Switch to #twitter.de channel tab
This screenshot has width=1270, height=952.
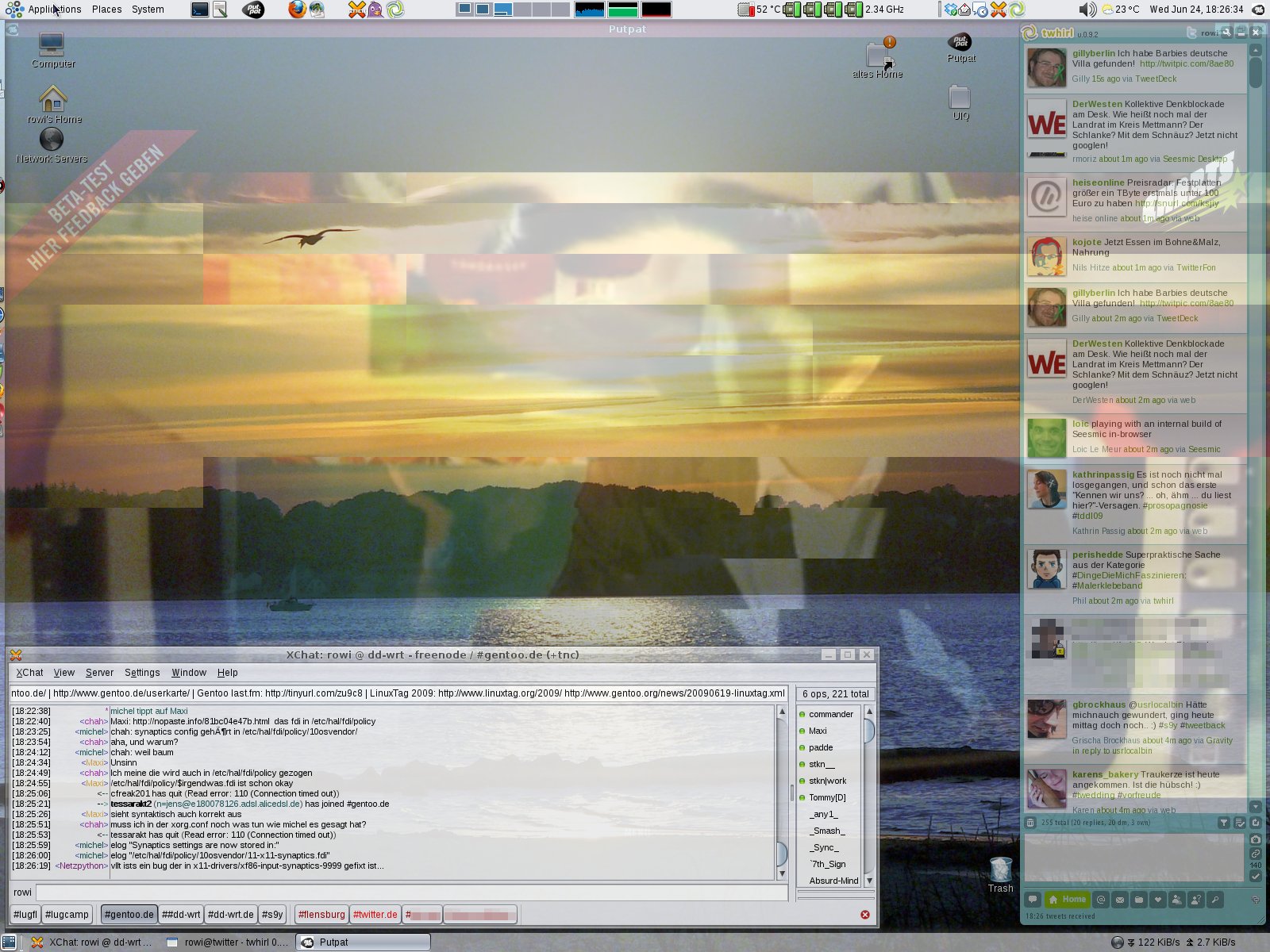[375, 915]
